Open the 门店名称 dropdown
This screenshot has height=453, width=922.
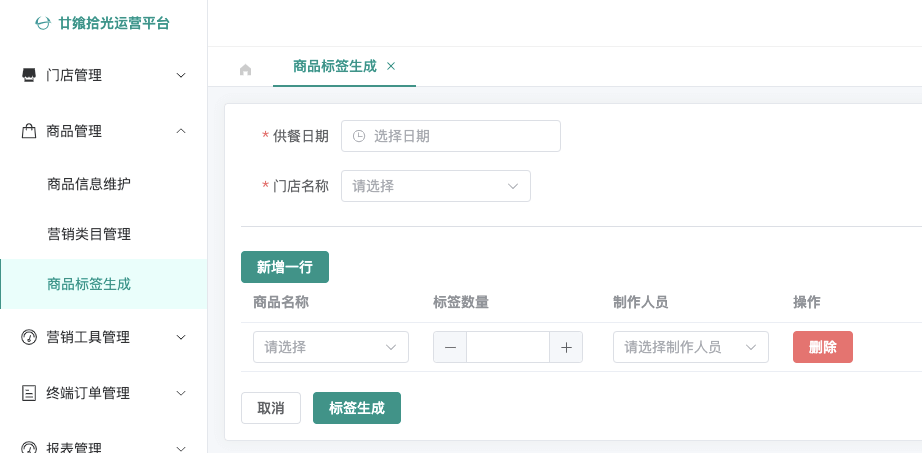[x=436, y=186]
